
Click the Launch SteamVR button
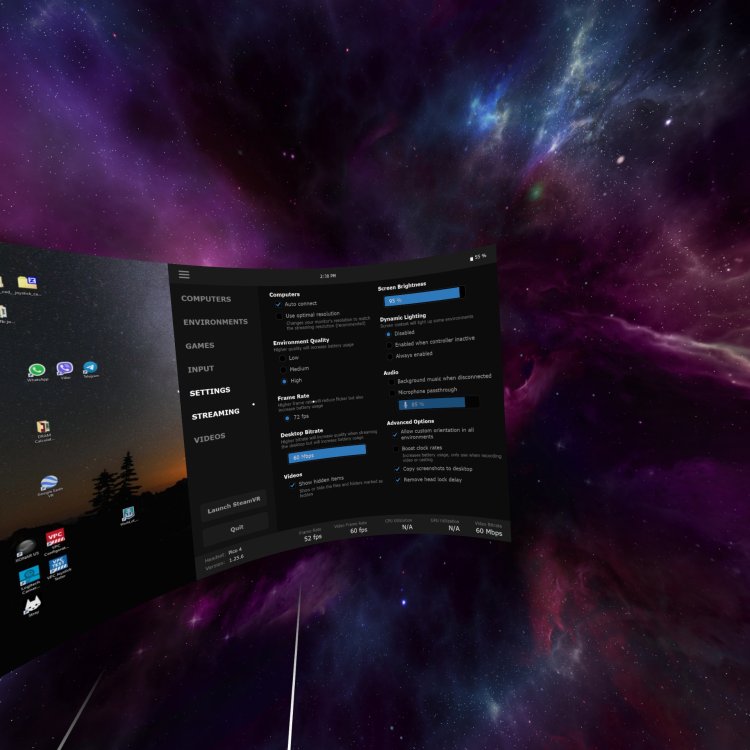(234, 506)
